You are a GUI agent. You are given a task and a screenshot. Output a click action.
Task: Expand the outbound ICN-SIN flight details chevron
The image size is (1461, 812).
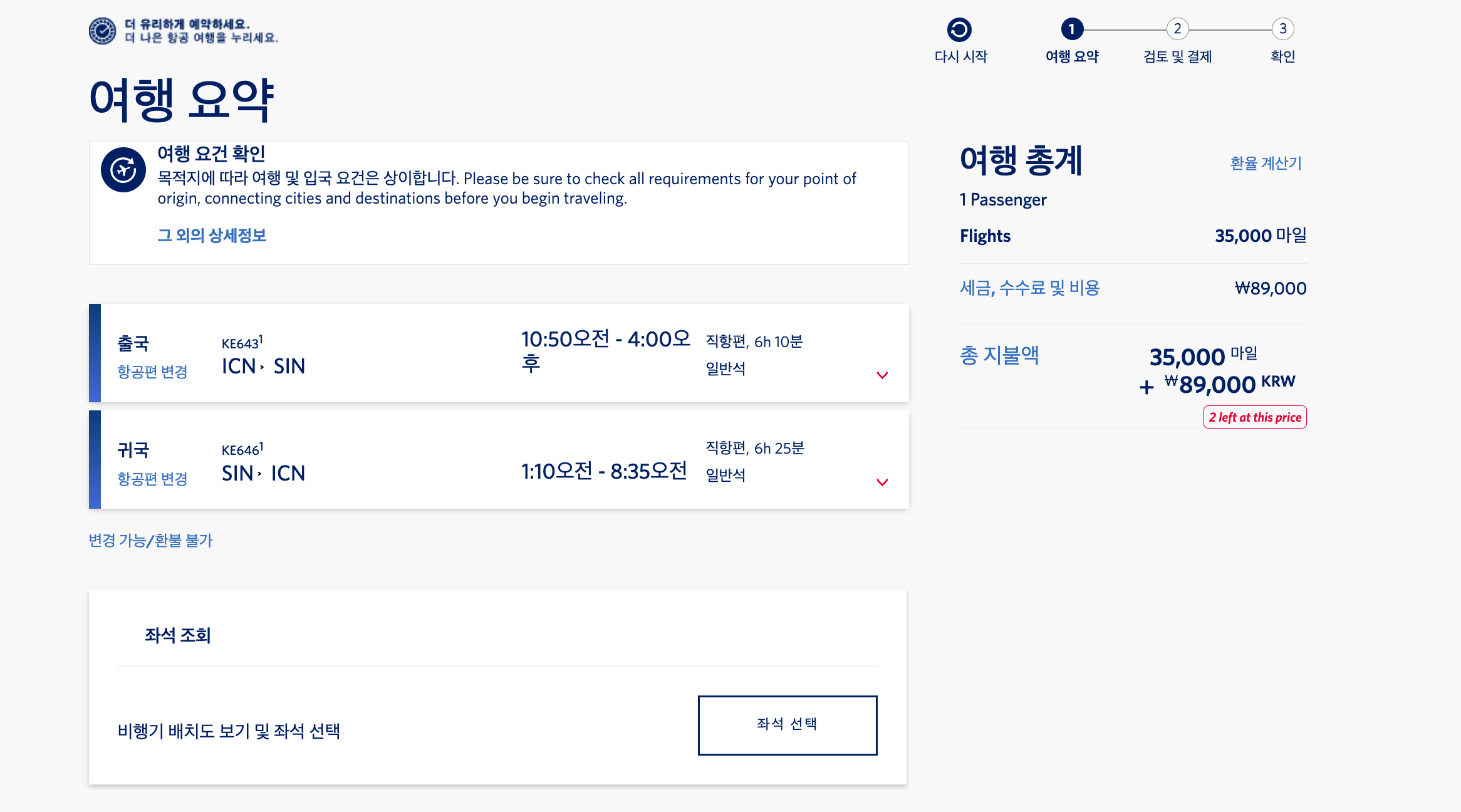pos(883,375)
